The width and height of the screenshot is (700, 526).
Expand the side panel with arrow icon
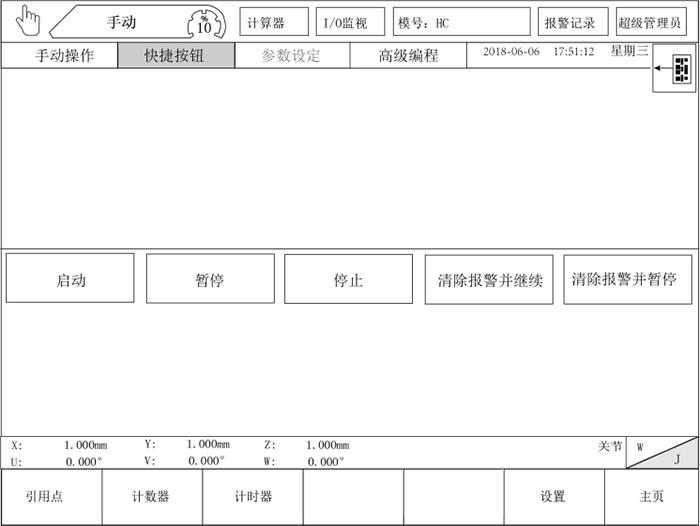click(675, 69)
